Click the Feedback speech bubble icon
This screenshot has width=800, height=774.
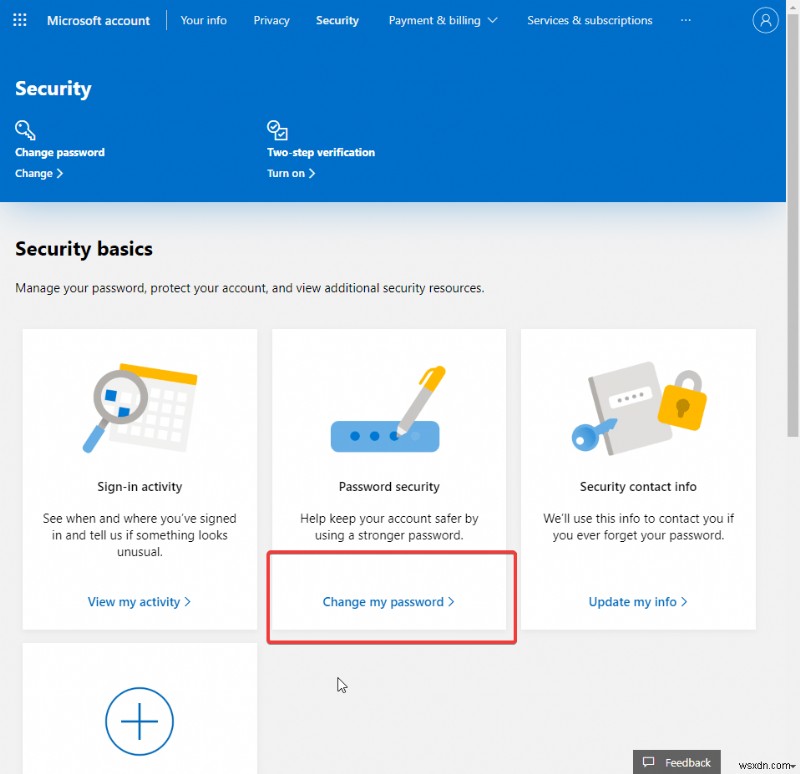[x=648, y=761]
